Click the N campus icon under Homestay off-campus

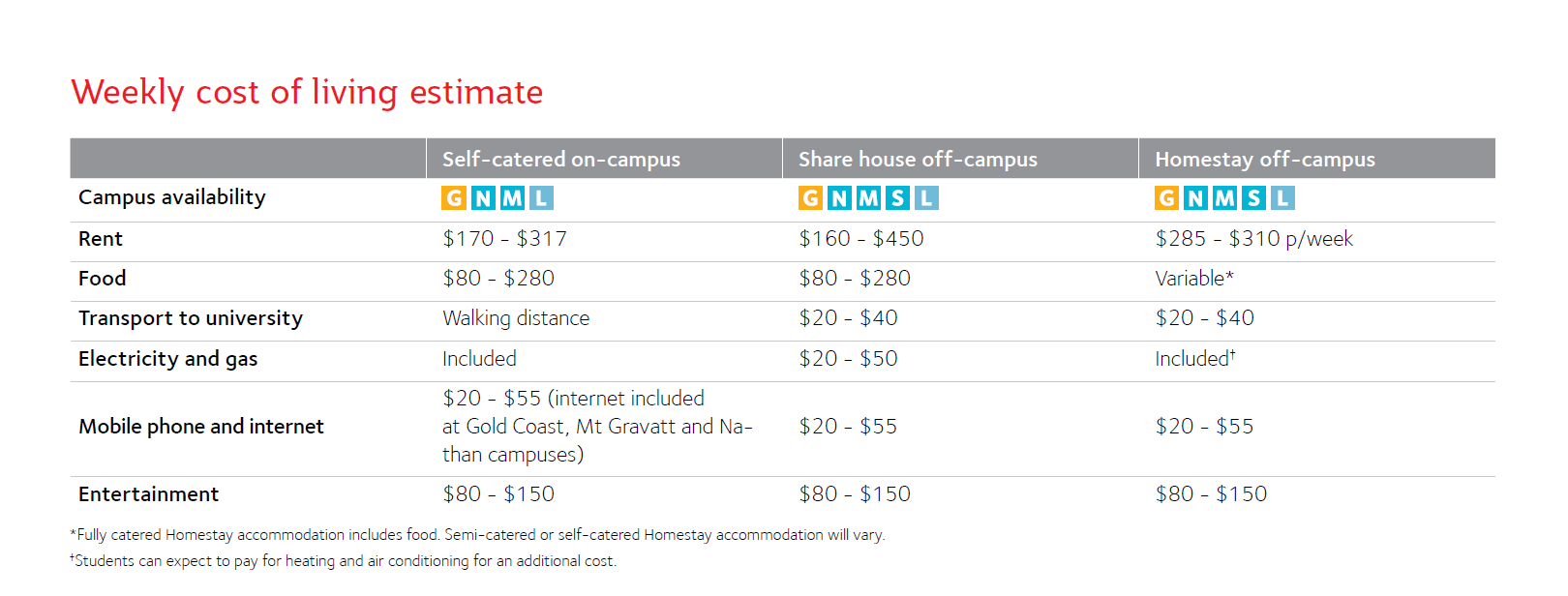1195,198
